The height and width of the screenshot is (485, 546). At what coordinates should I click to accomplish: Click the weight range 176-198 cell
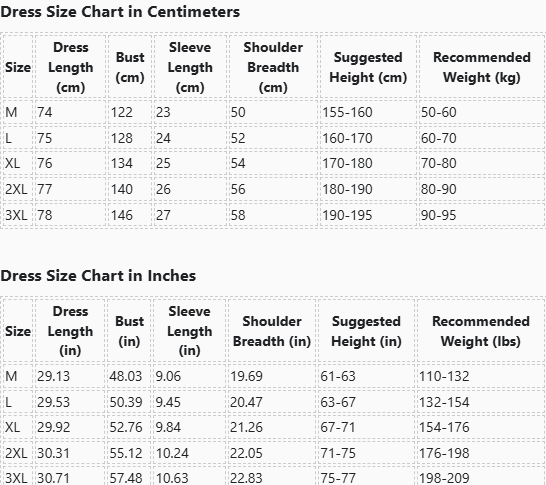[481, 453]
